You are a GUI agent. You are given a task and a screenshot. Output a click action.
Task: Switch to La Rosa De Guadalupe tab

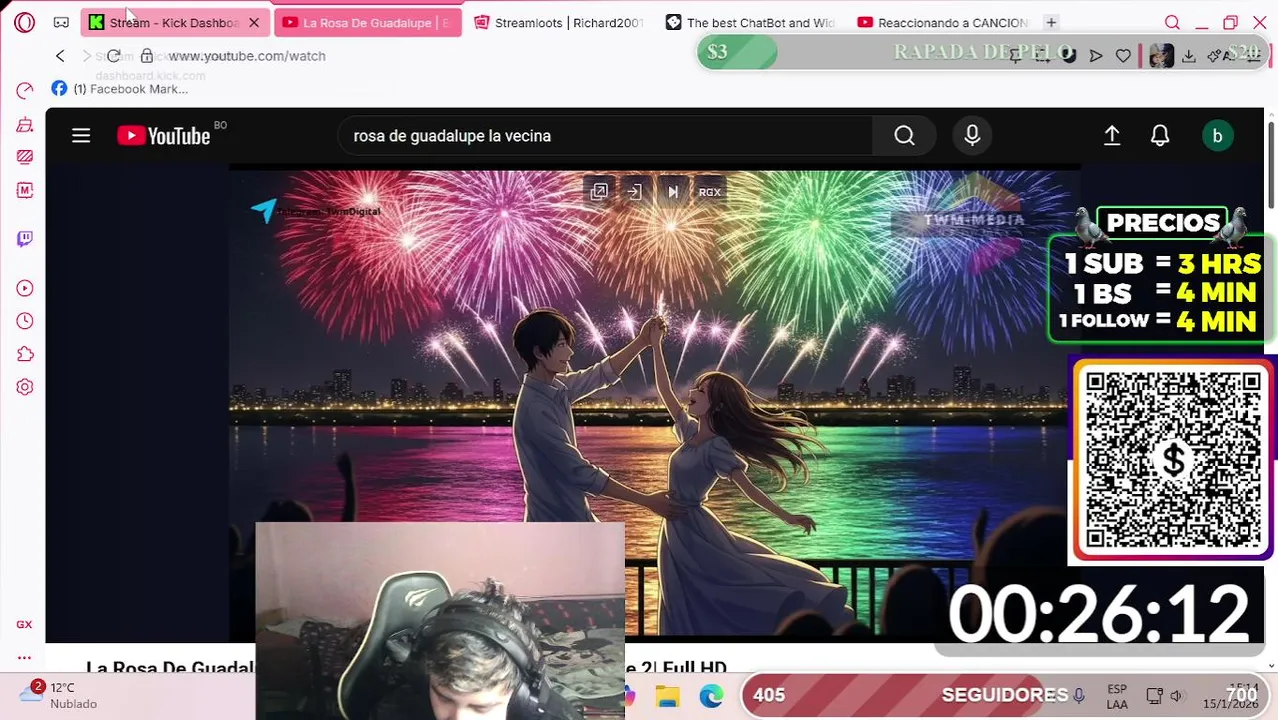(x=366, y=22)
